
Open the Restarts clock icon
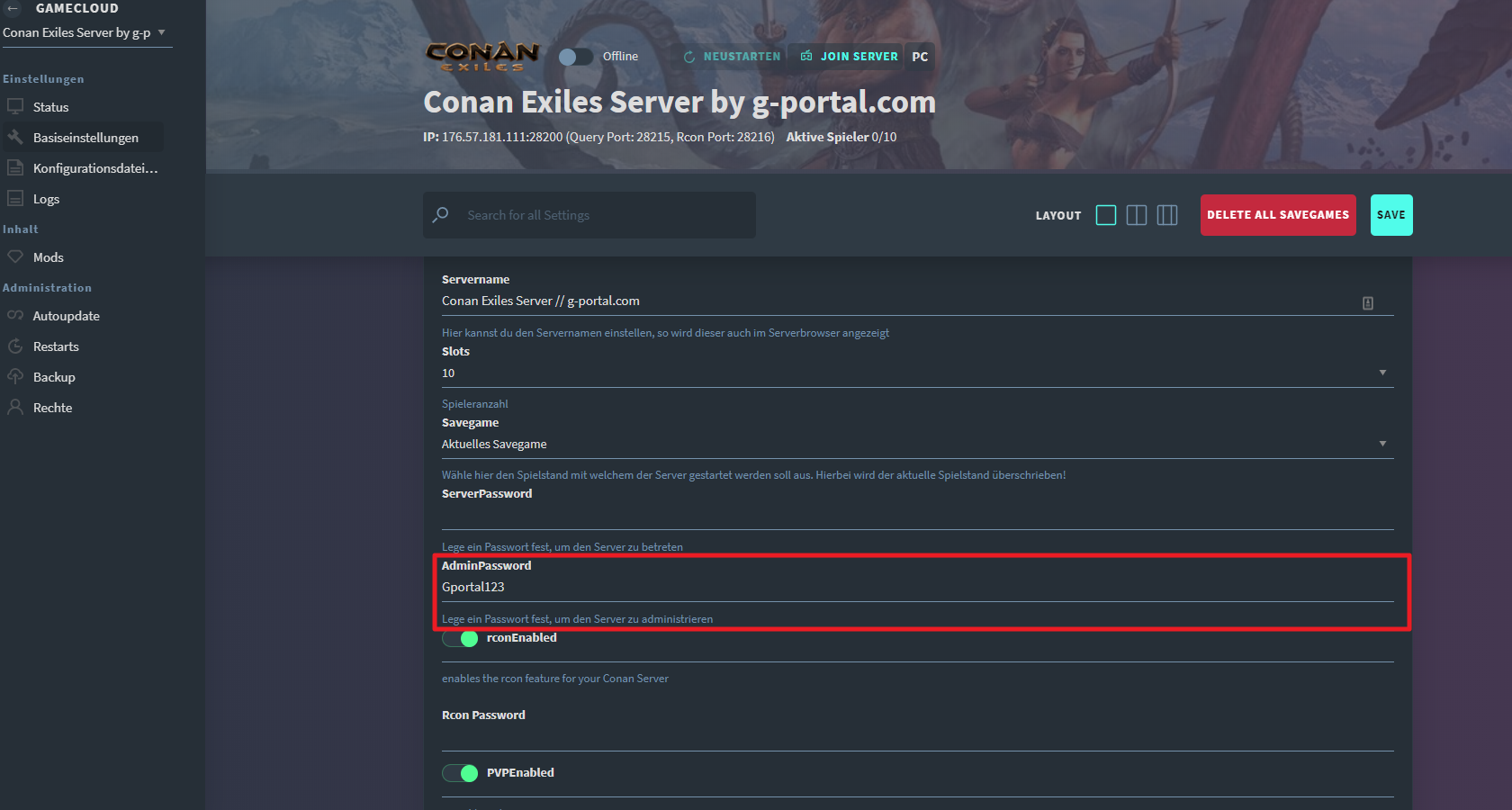pyautogui.click(x=15, y=346)
